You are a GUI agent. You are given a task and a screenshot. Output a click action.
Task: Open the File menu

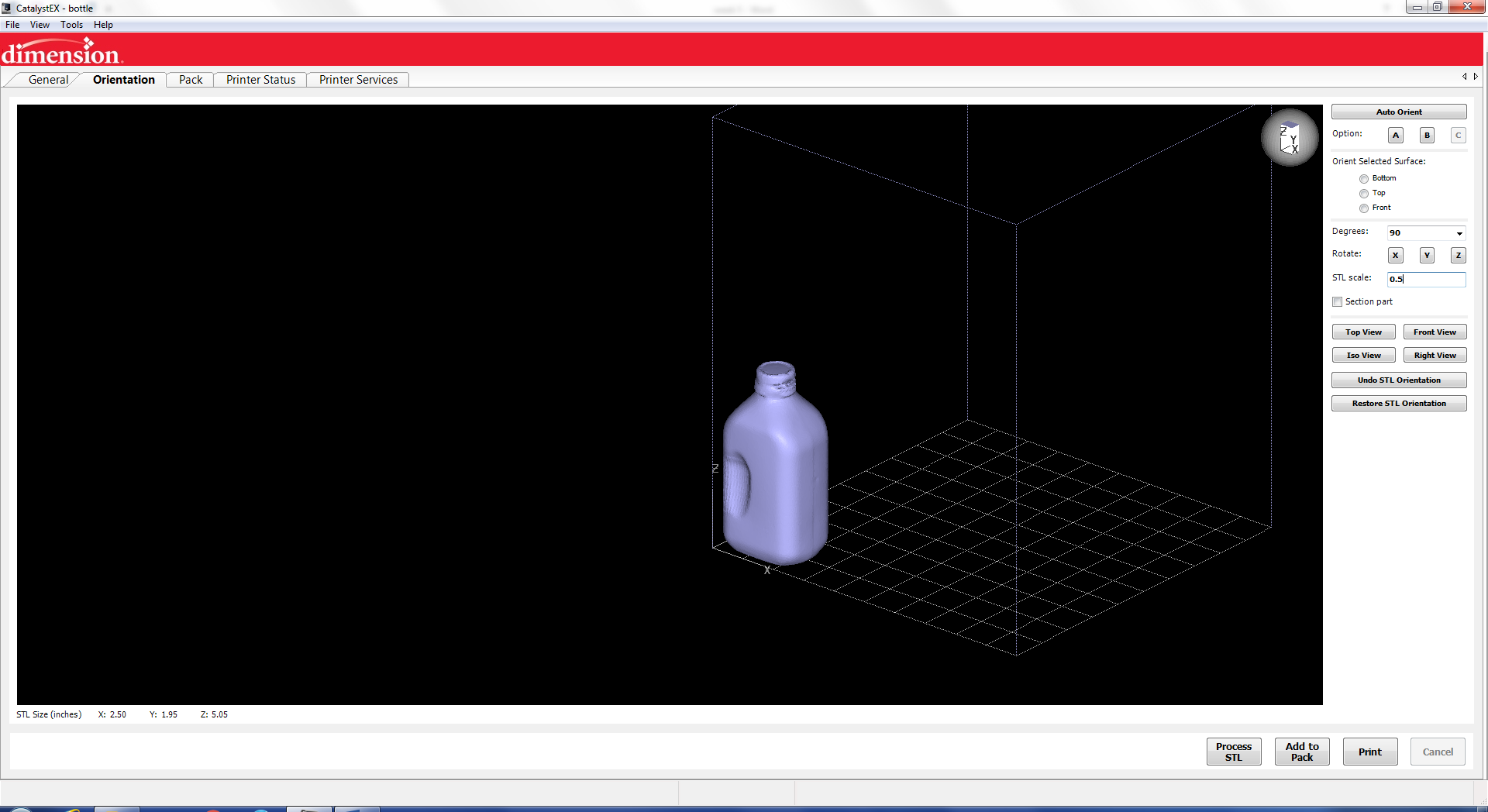click(x=12, y=25)
